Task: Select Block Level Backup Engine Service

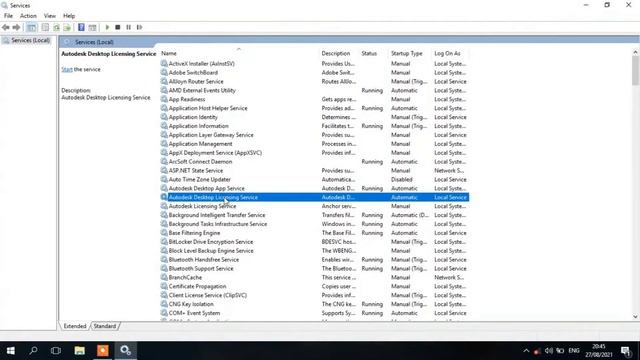Action: coord(211,251)
